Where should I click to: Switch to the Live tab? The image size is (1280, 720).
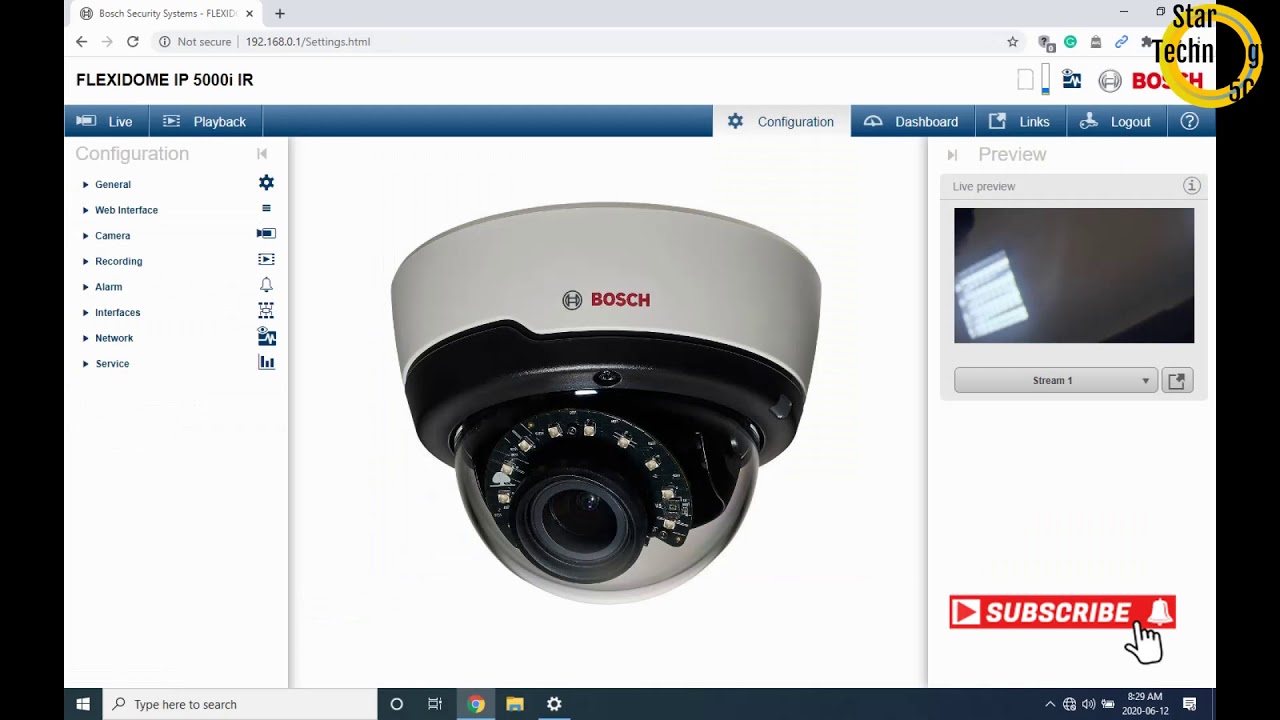point(107,122)
